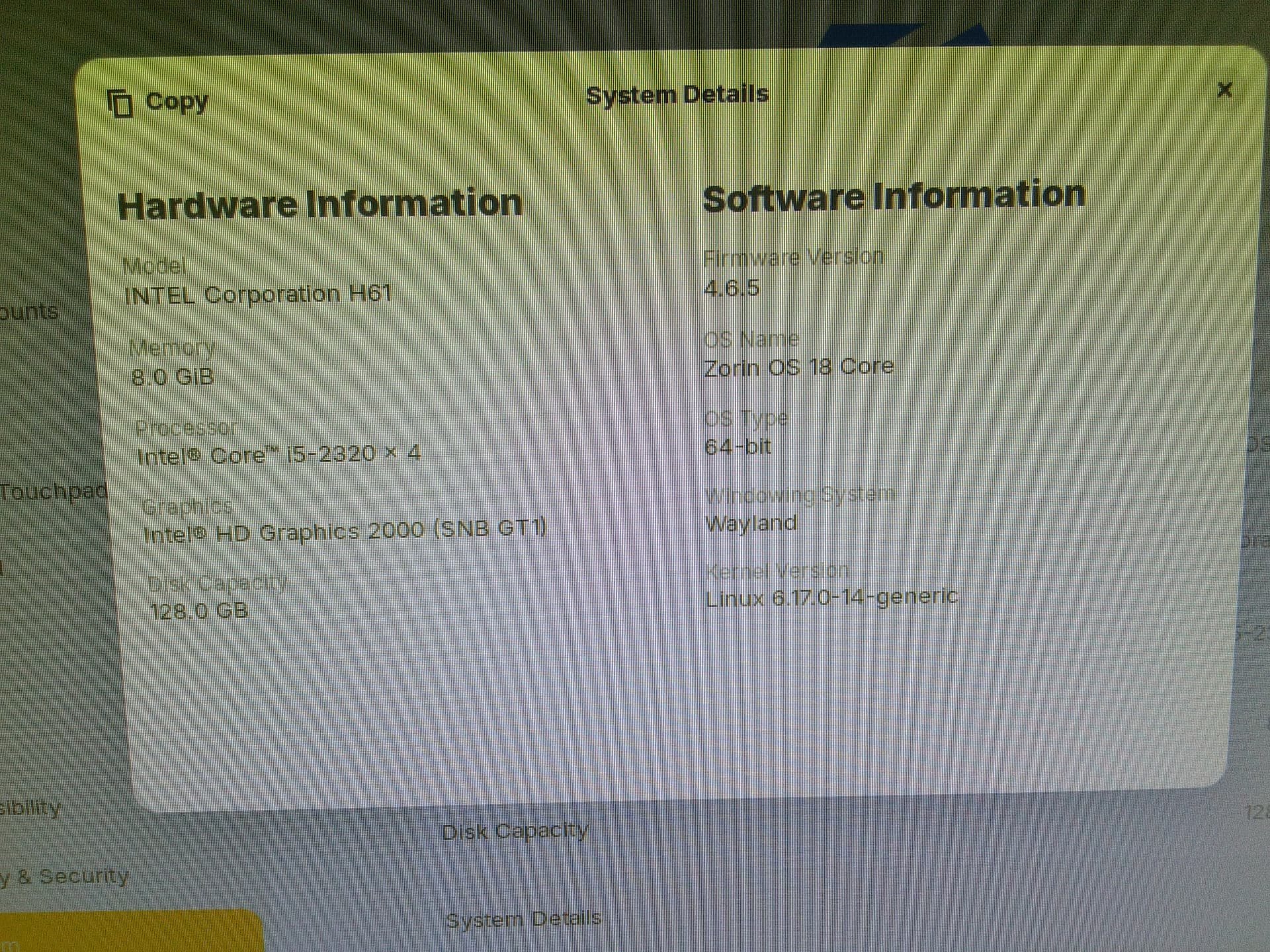This screenshot has width=1270, height=952.
Task: Select the Intel HD Graphics 2000 value
Action: 345,531
